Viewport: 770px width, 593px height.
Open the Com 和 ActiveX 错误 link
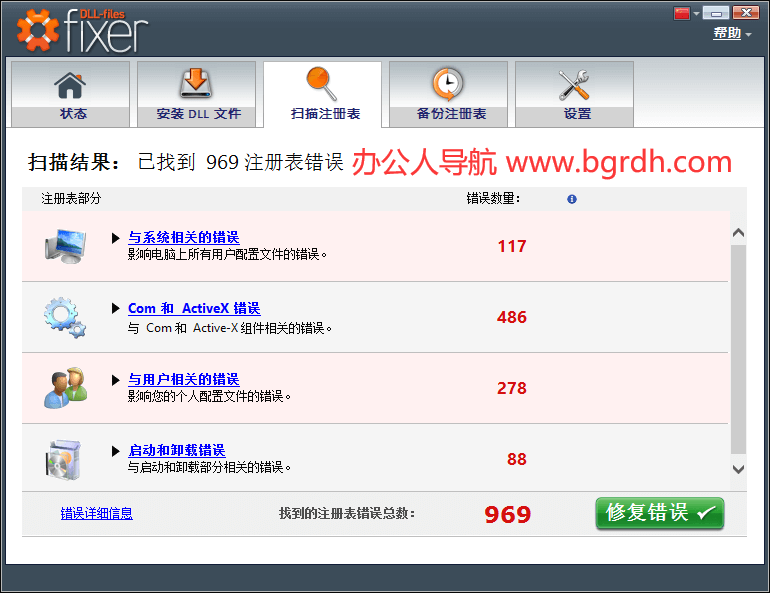[194, 308]
